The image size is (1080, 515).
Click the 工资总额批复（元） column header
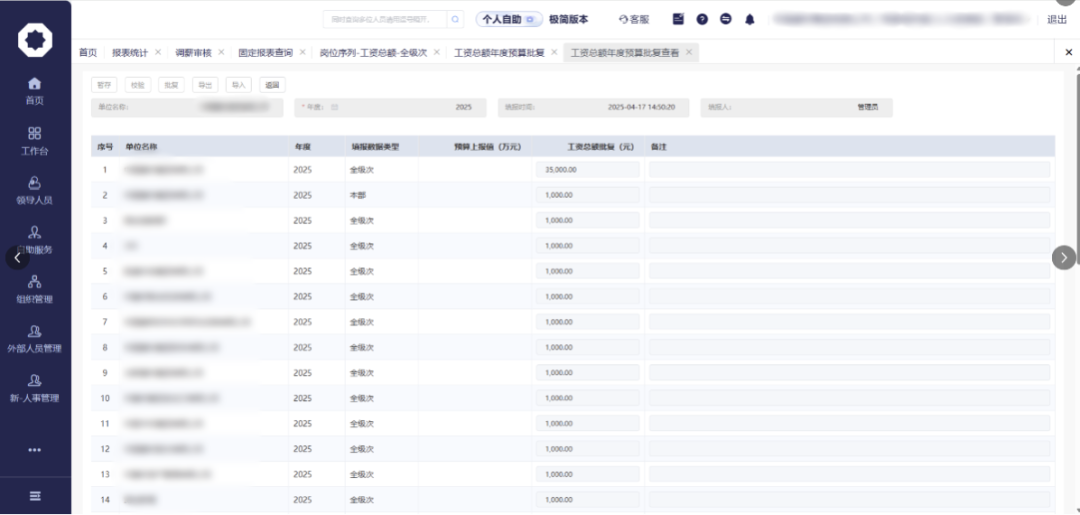point(600,147)
